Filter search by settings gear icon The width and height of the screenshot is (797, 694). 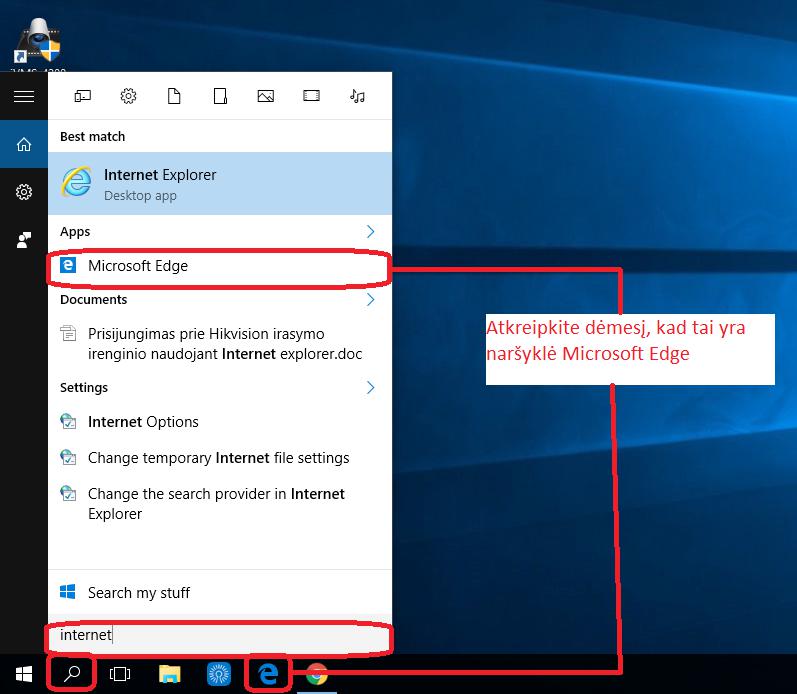[x=128, y=96]
